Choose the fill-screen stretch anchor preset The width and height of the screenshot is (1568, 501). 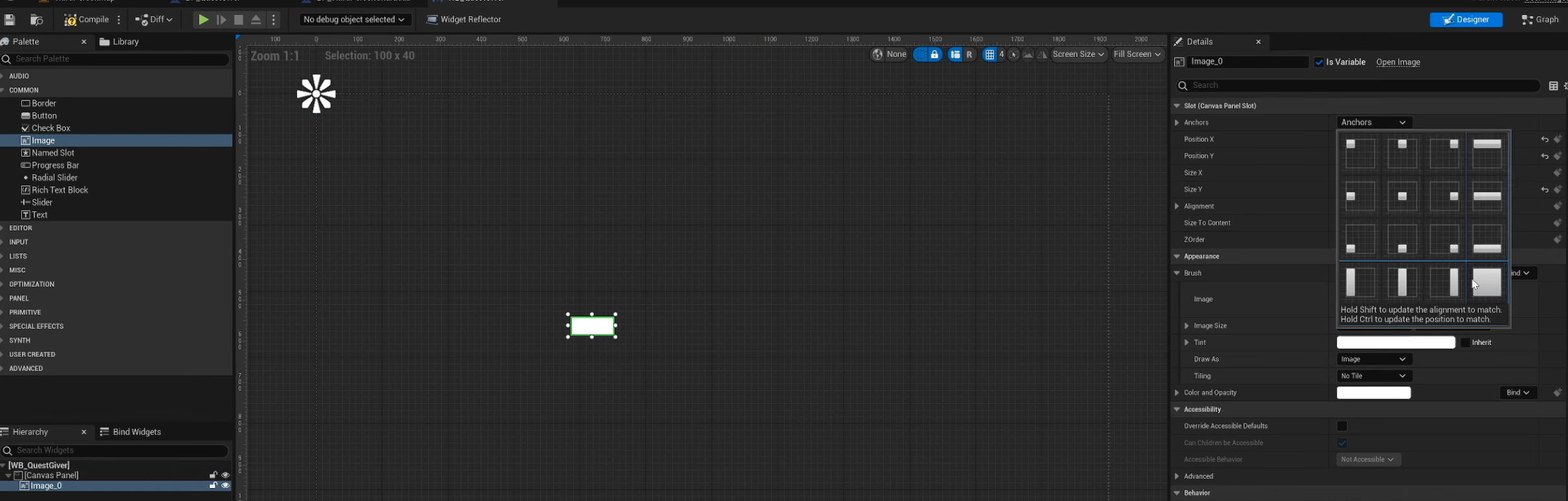[x=1486, y=282]
